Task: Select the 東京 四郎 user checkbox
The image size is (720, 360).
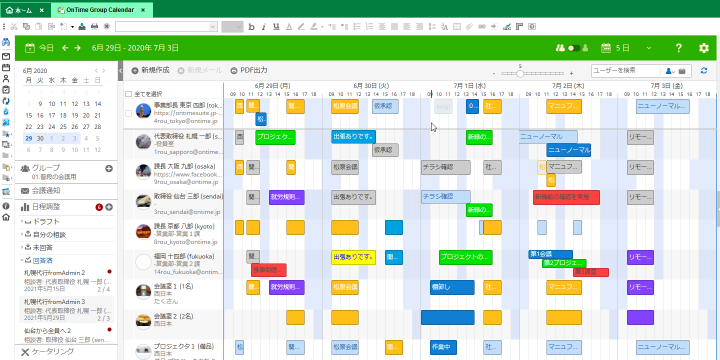Action: pyautogui.click(x=129, y=113)
